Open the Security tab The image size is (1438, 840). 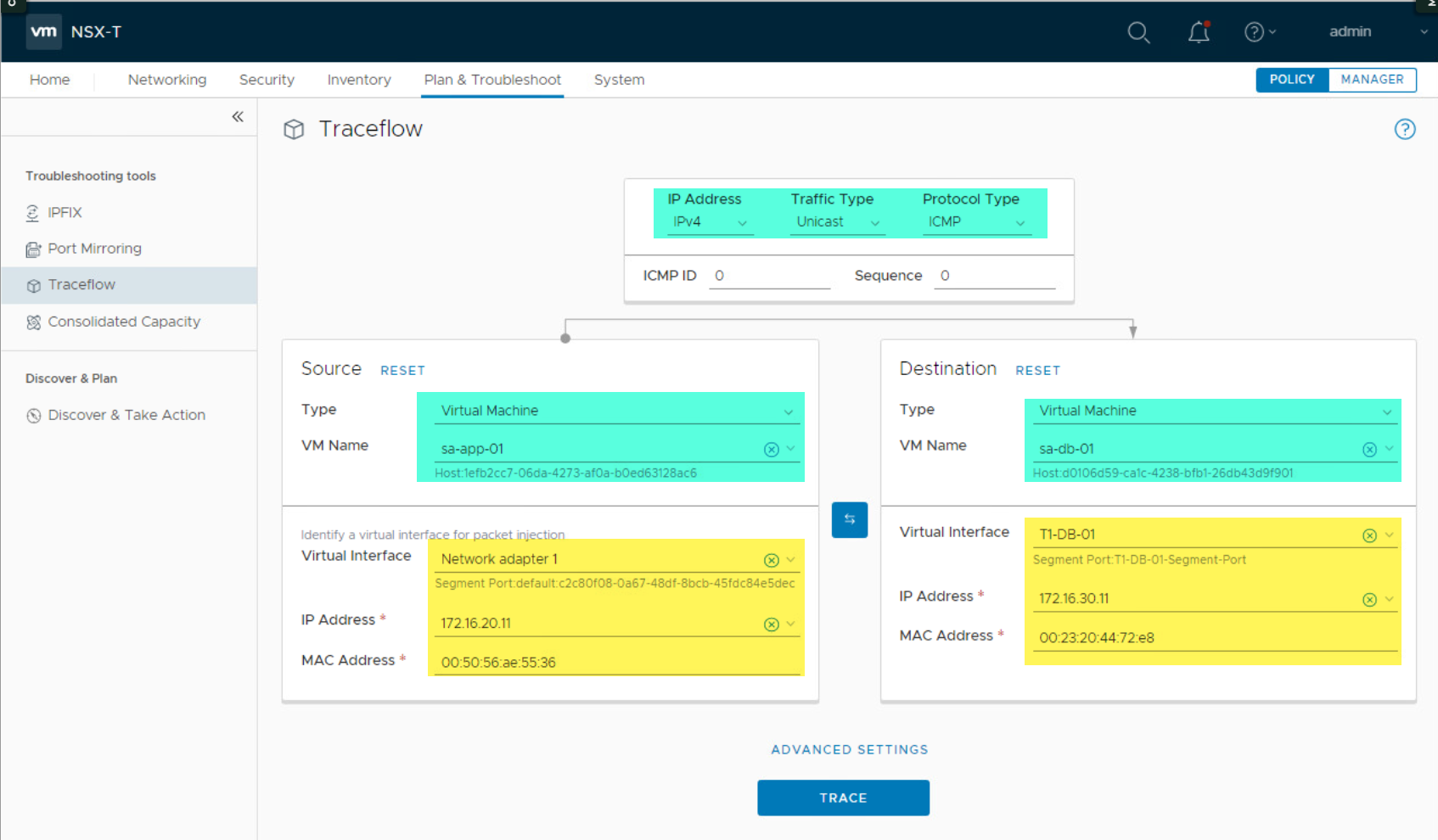point(267,80)
